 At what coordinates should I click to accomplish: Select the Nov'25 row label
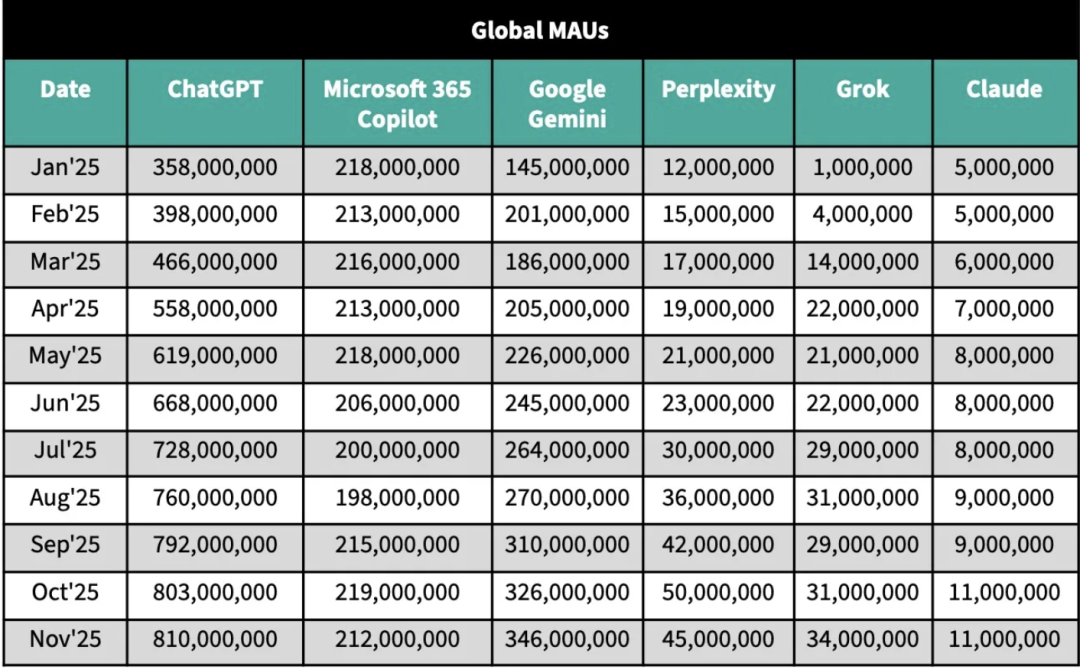click(65, 639)
